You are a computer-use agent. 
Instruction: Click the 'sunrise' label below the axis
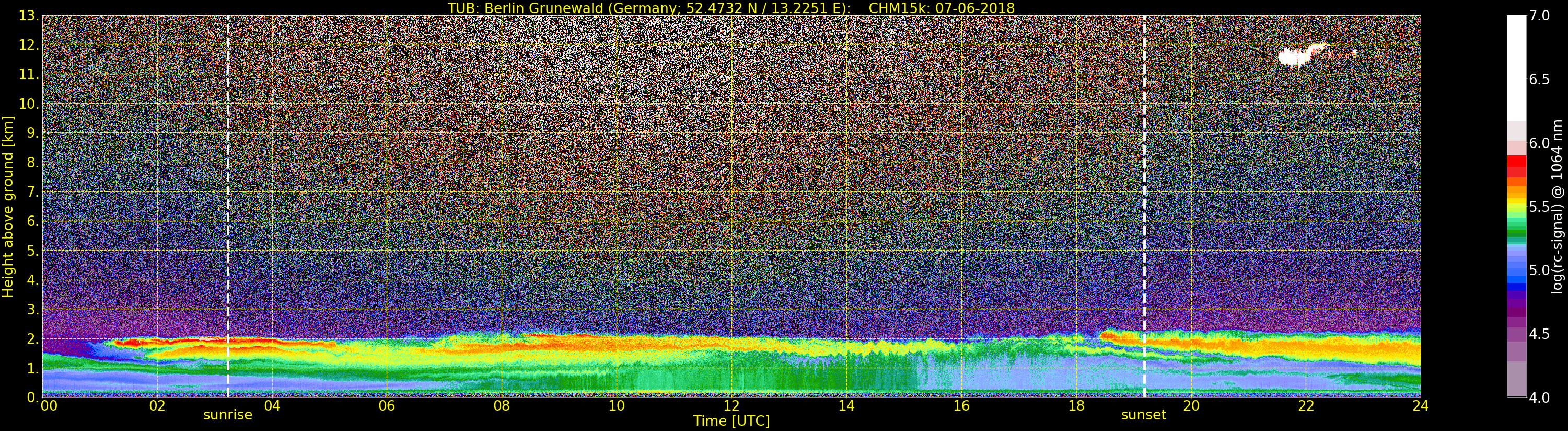tap(228, 415)
